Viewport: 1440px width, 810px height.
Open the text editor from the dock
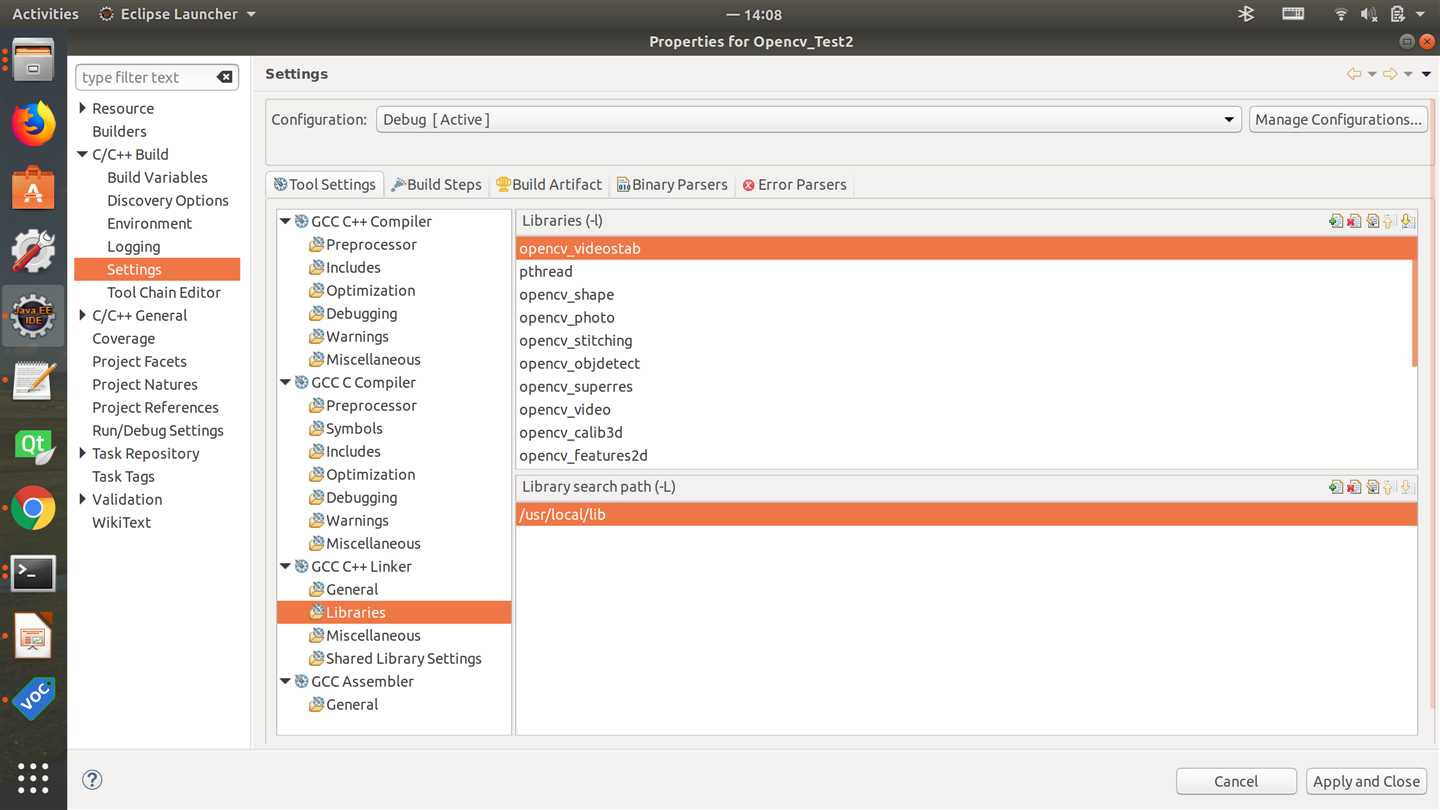pyautogui.click(x=33, y=381)
